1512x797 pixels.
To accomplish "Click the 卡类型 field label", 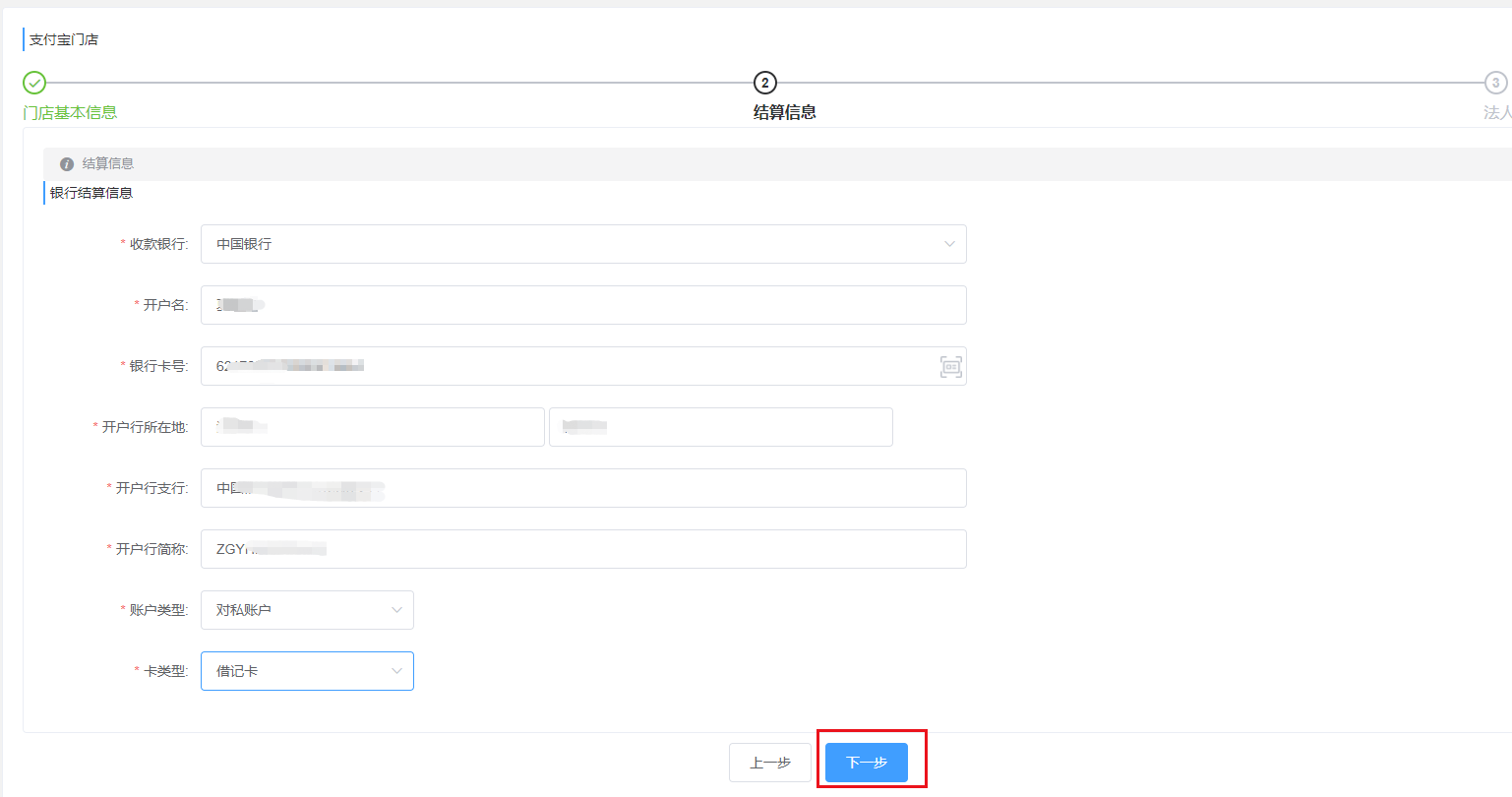I will [x=165, y=671].
